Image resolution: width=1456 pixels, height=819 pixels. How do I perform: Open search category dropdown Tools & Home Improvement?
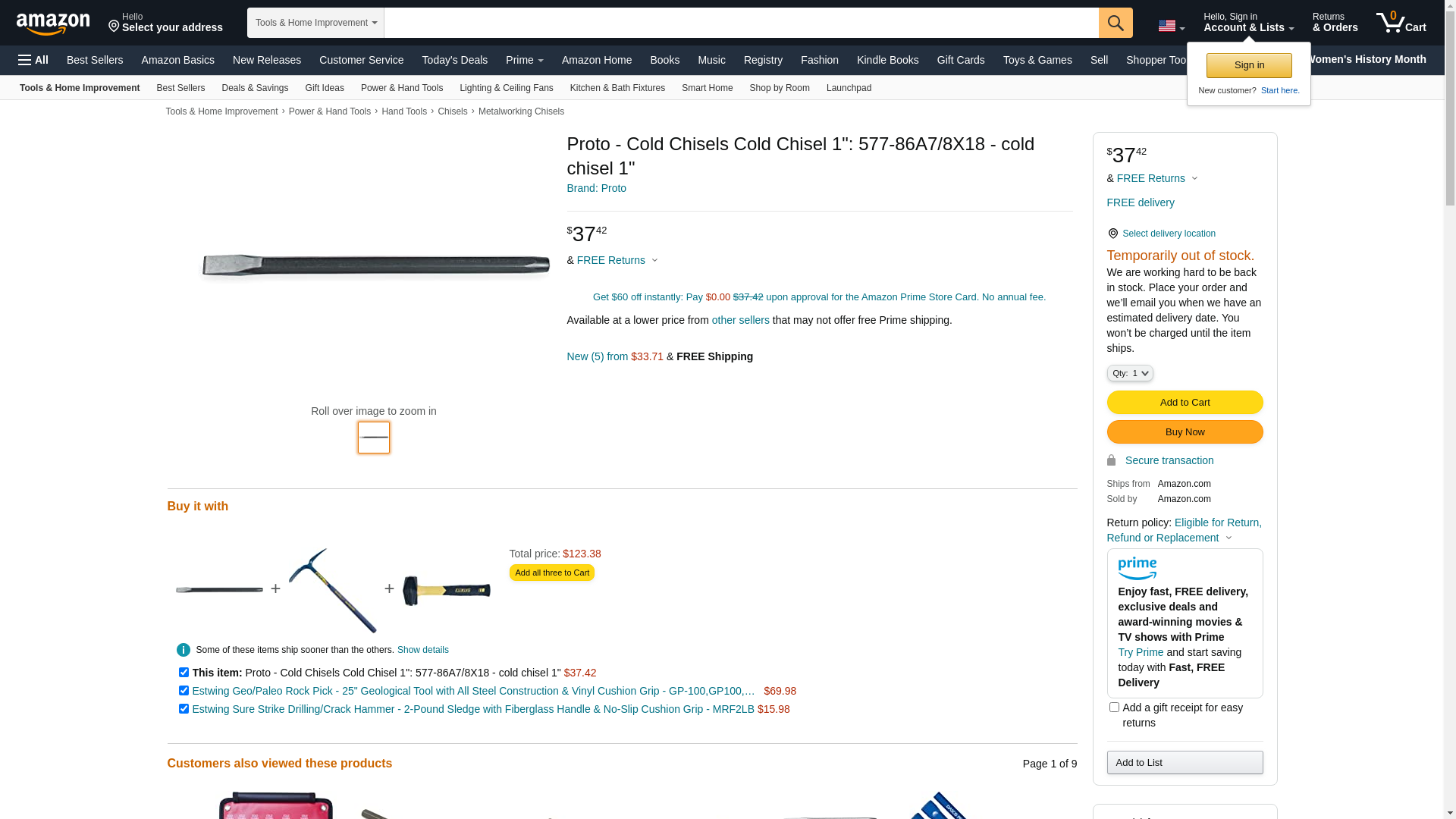tap(315, 23)
